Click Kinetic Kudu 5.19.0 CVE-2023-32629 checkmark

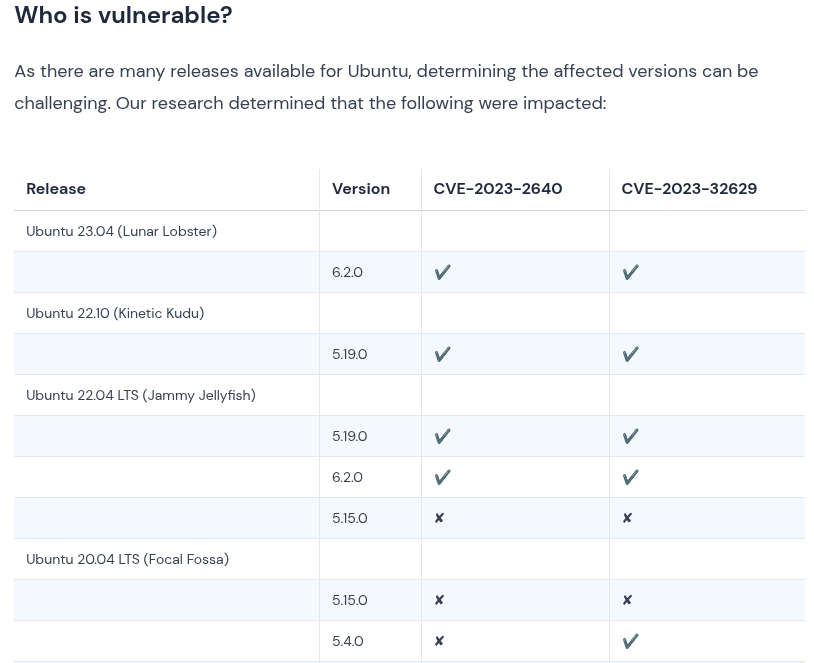click(630, 354)
